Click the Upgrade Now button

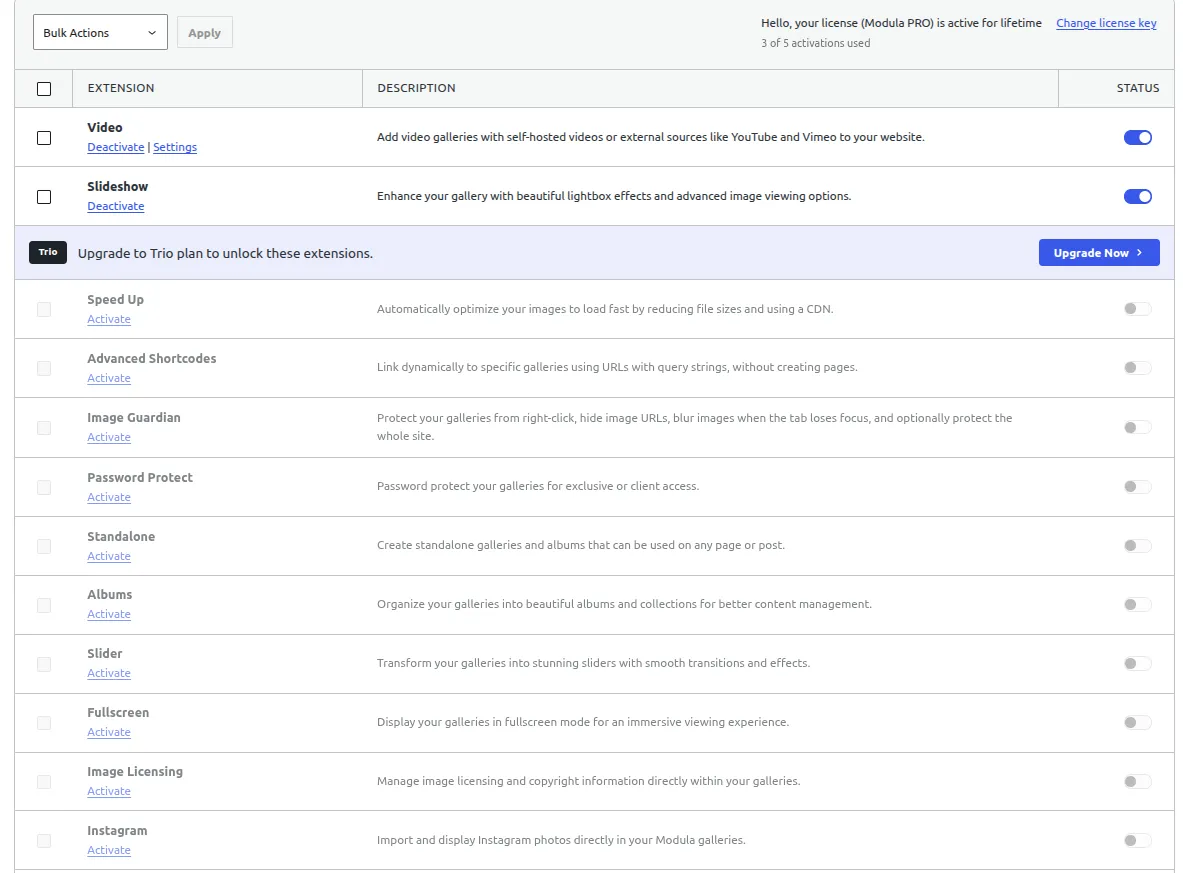tap(1098, 253)
